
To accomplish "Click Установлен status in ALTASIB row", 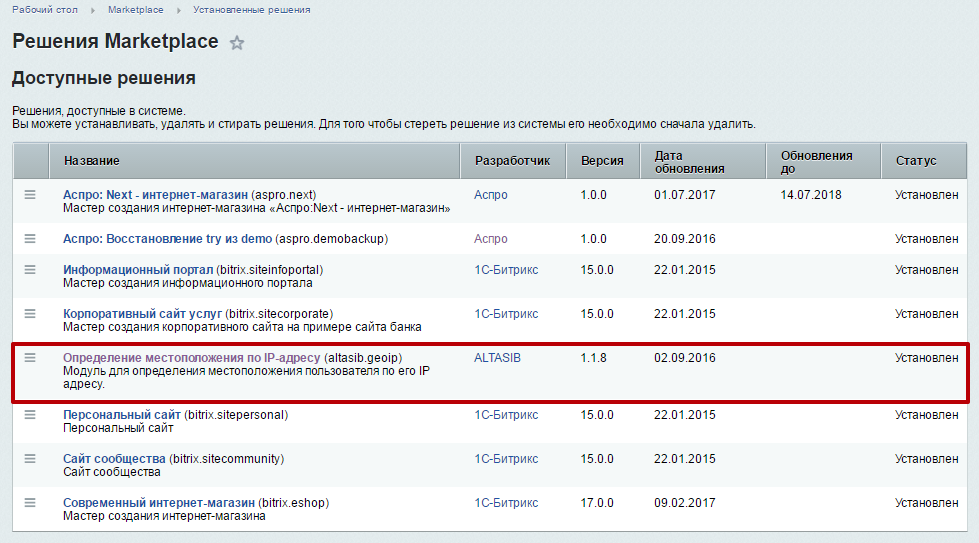I will point(927,358).
